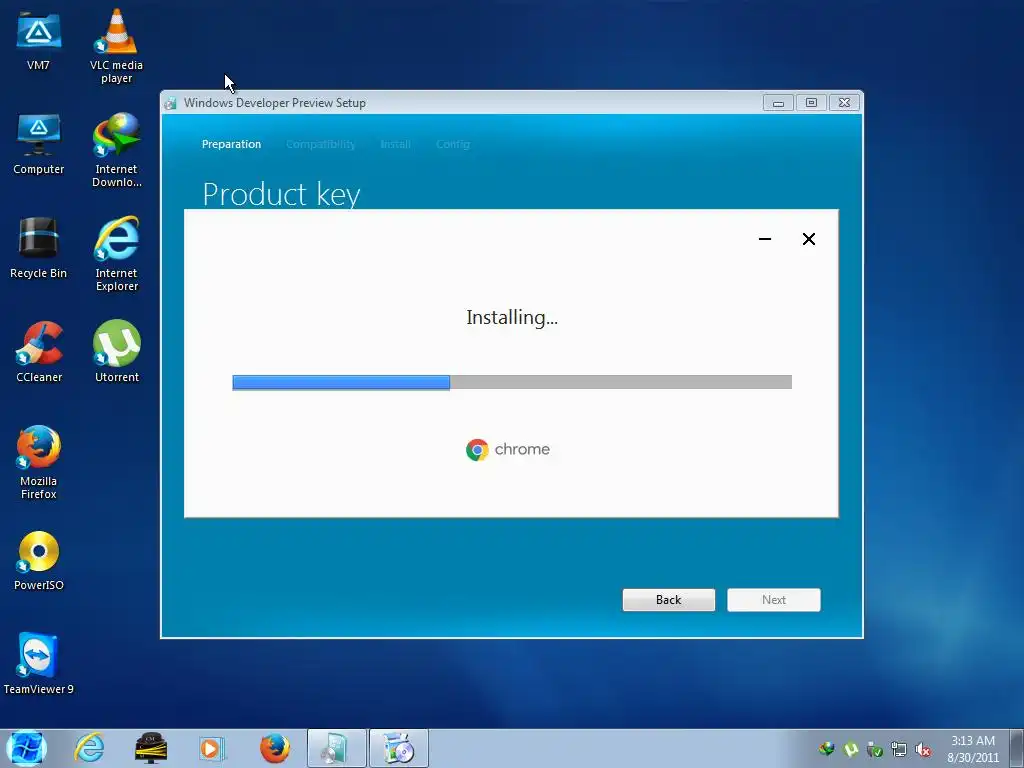This screenshot has width=1024, height=768.
Task: Click the installing progress bar
Action: pos(512,382)
